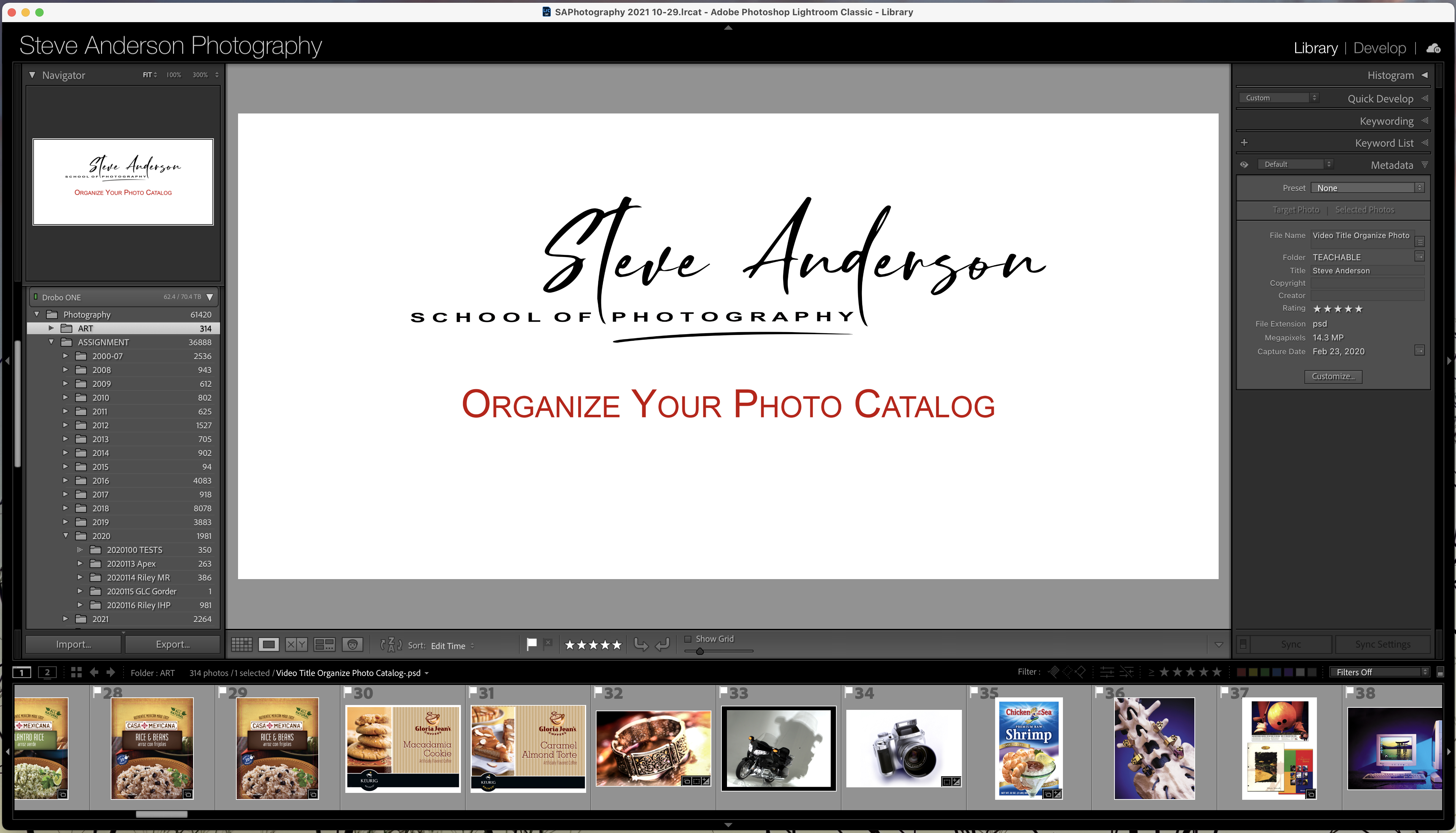Viewport: 1456px width, 833px height.
Task: Click the filmstrip grid view icon
Action: (76, 672)
